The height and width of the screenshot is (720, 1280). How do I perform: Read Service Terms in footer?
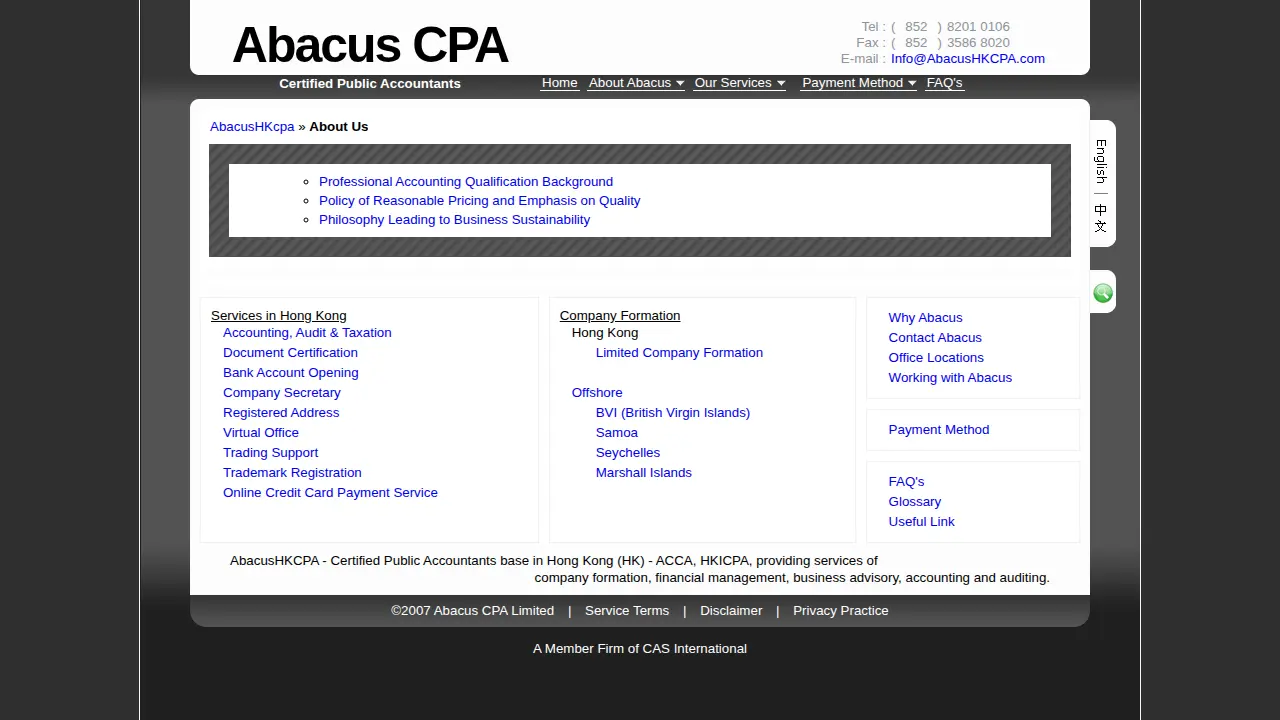click(627, 611)
